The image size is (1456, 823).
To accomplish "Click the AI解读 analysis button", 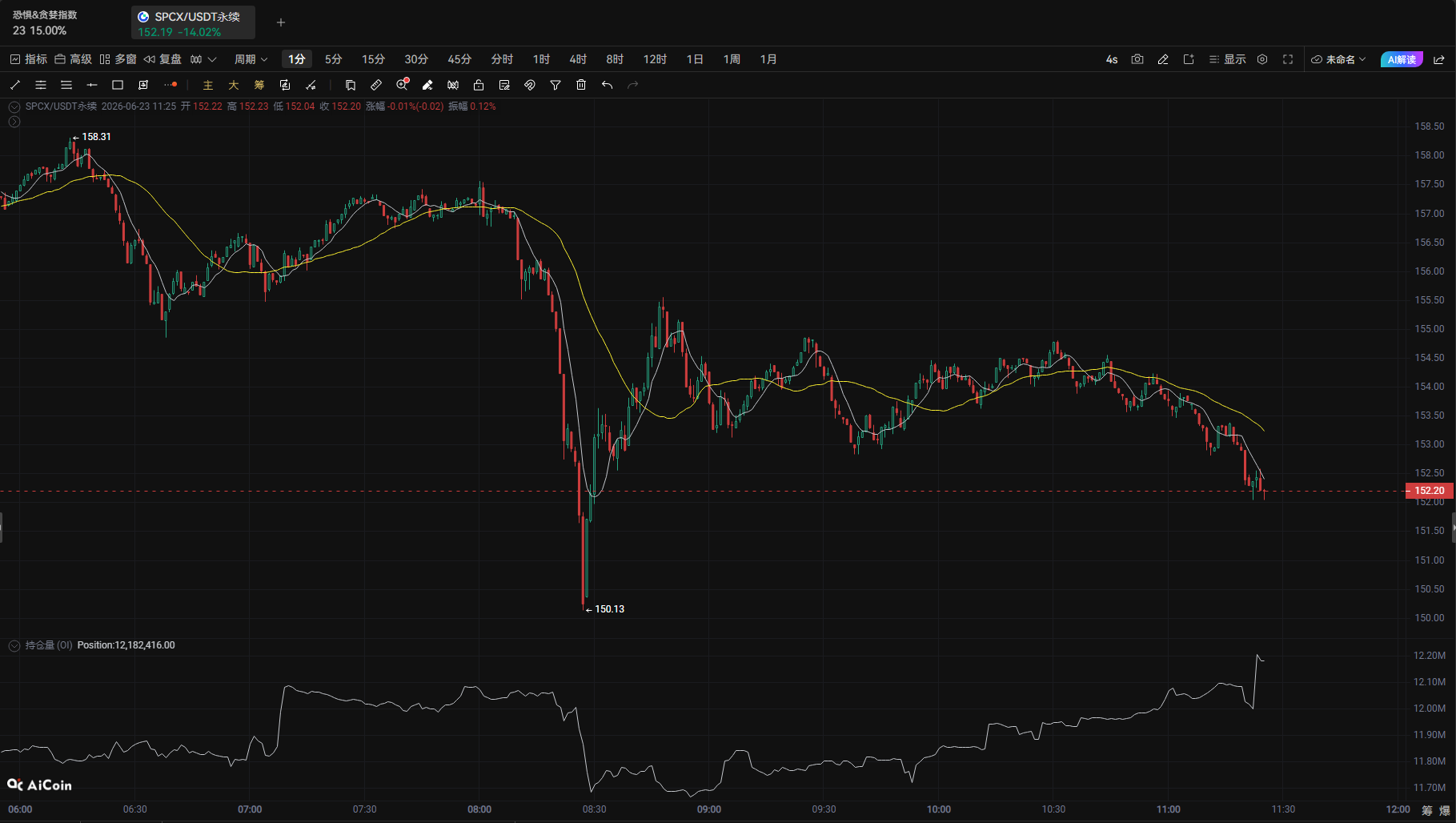I will pos(1402,59).
